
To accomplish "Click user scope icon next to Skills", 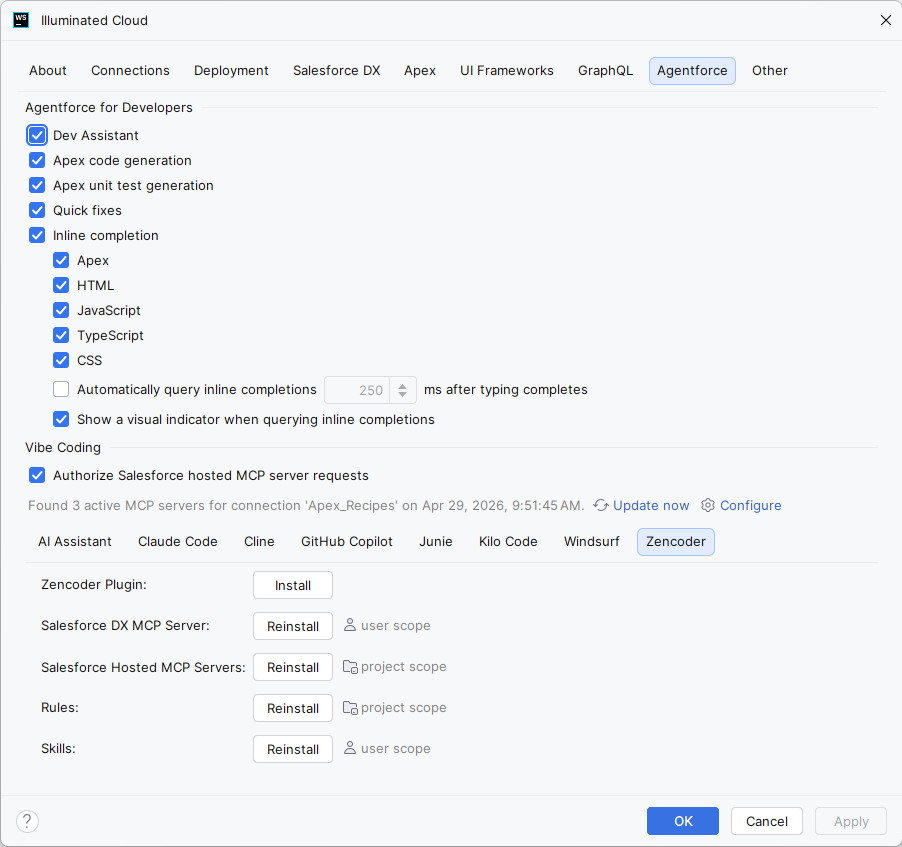I will tap(349, 748).
